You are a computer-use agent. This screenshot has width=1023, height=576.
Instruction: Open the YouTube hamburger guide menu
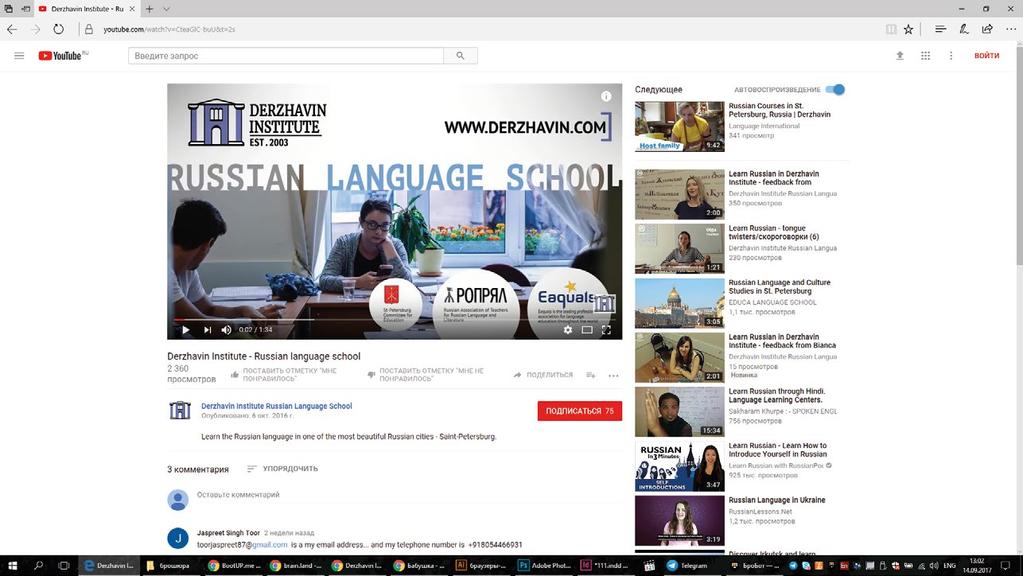pos(19,56)
